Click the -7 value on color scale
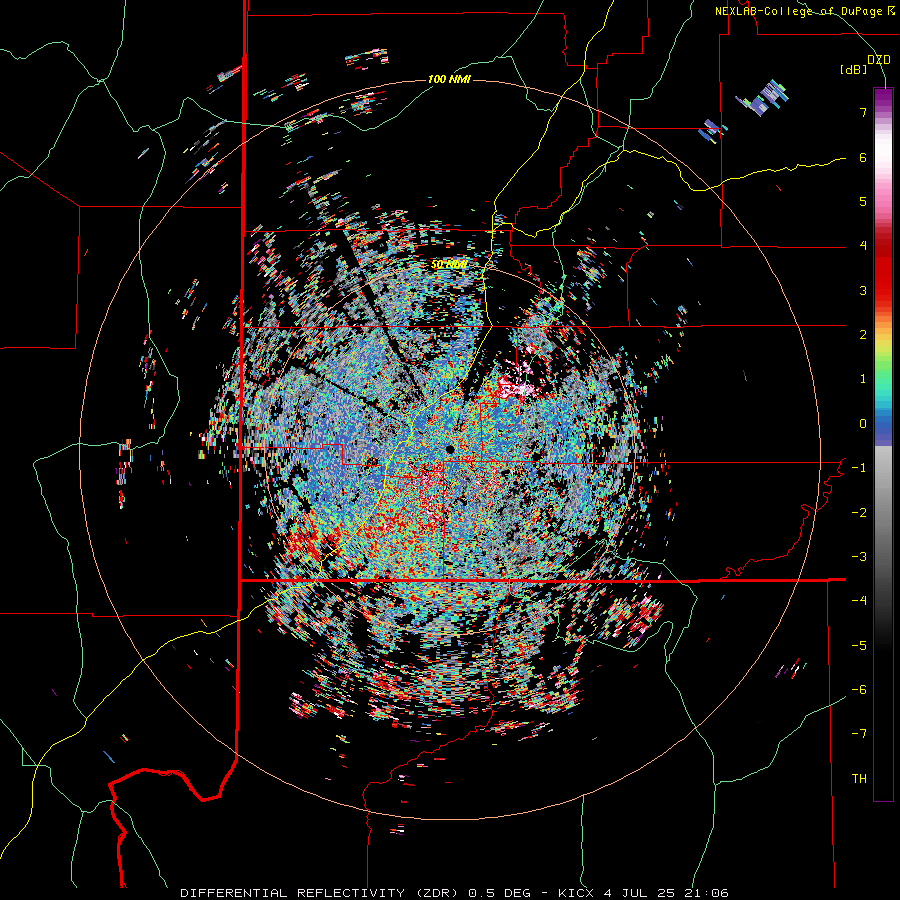Screen dimensions: 900x900 [x=859, y=734]
